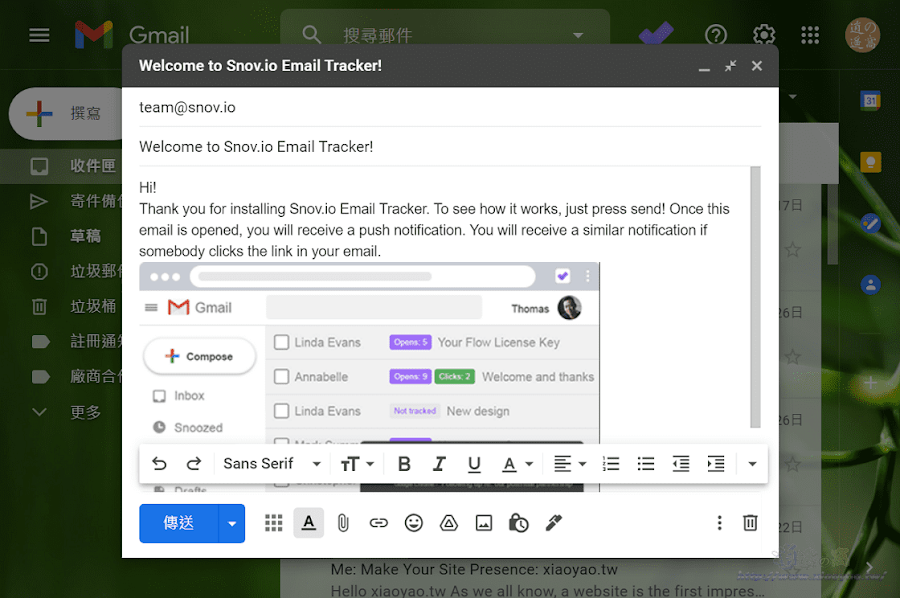Open the Gmail settings gear
The image size is (900, 598).
click(x=763, y=36)
